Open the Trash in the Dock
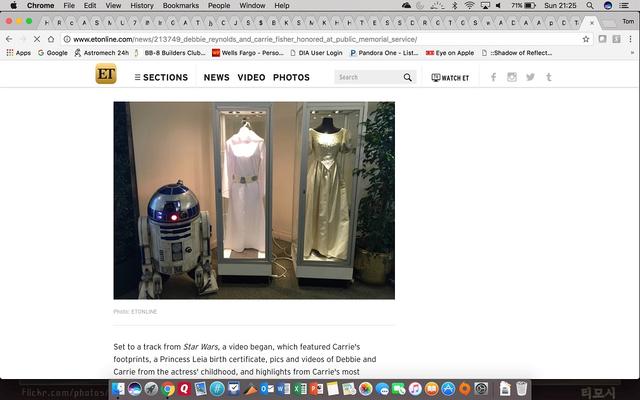Screen dimensions: 640x400 tap(521, 389)
